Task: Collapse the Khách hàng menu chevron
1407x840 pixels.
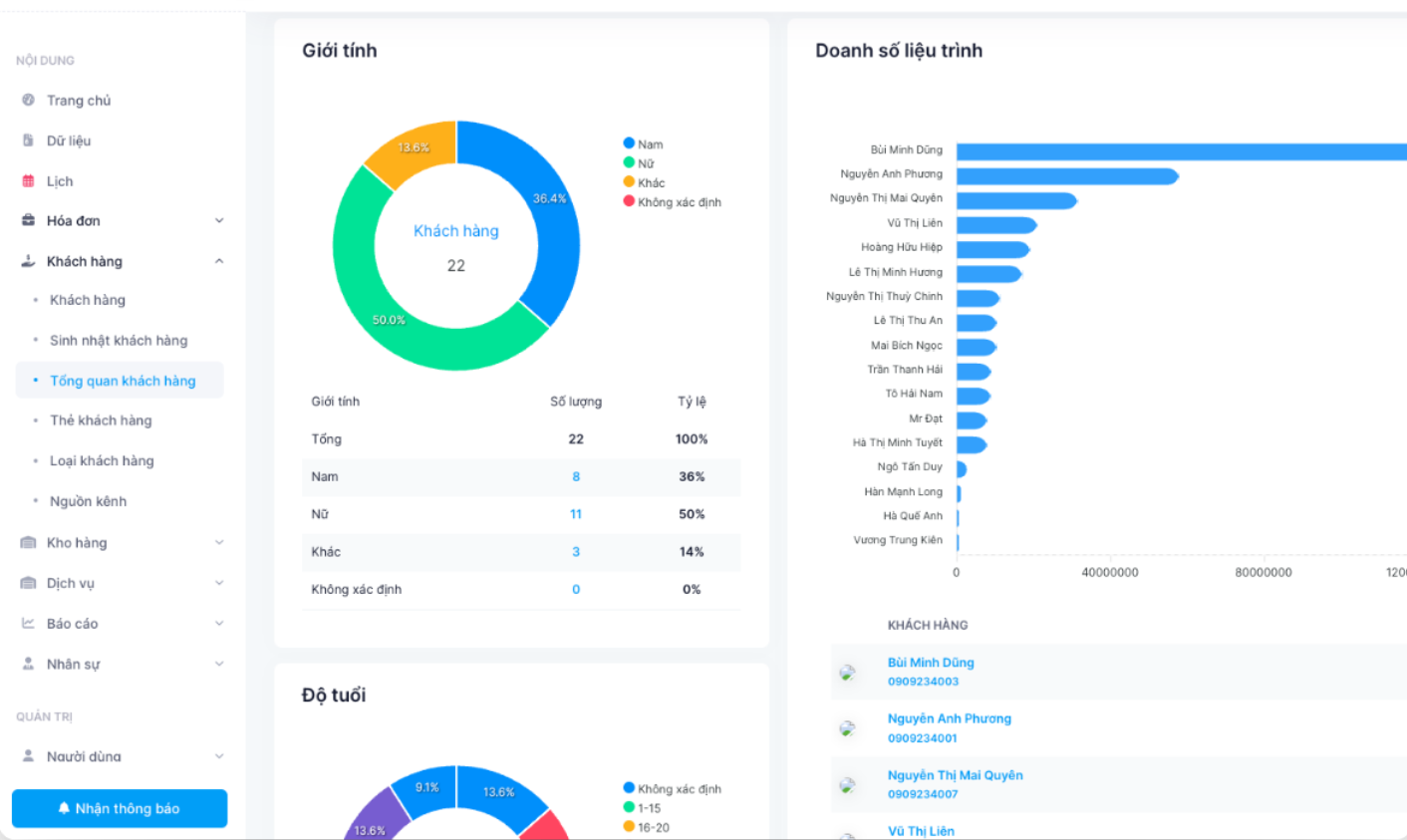Action: (219, 261)
